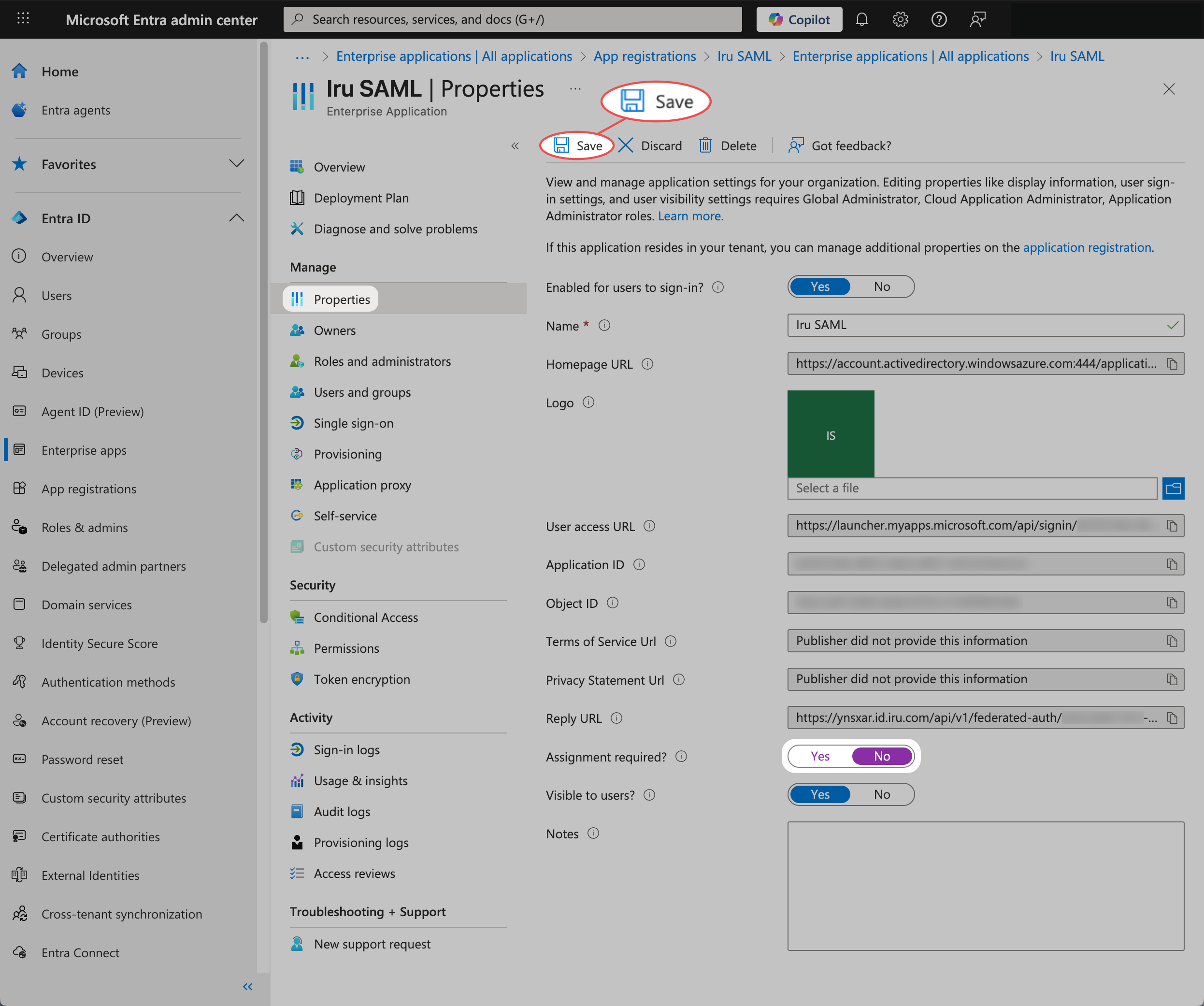
Task: Copy the Reply URL
Action: (1172, 718)
